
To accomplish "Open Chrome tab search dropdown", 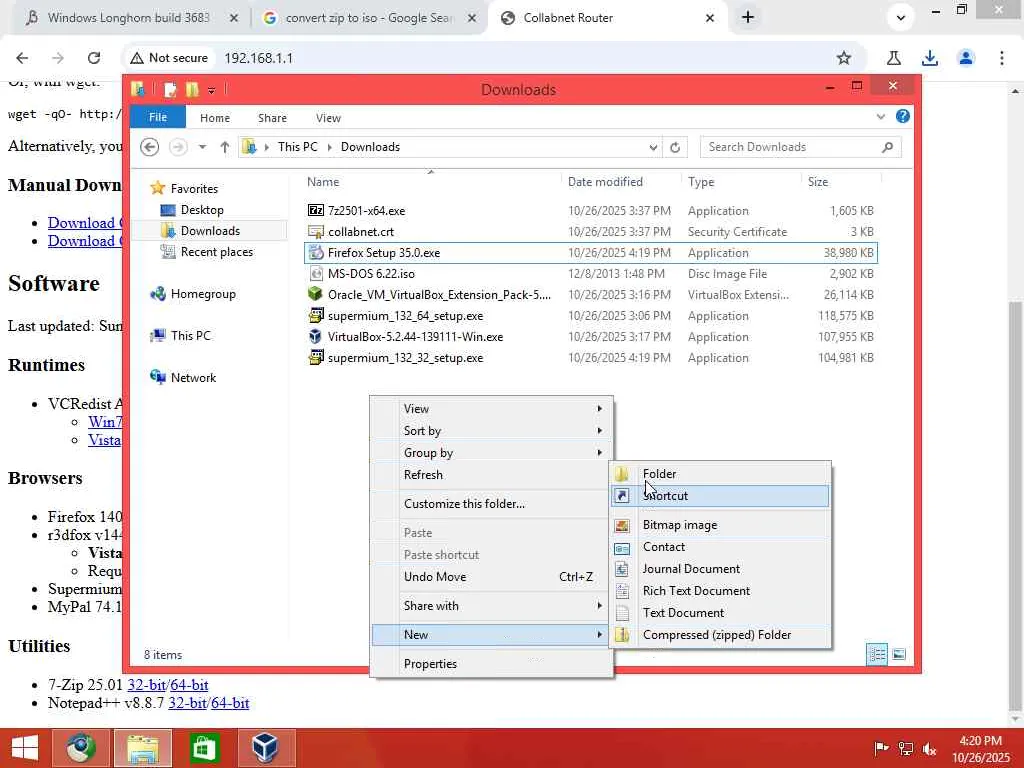I will (901, 18).
